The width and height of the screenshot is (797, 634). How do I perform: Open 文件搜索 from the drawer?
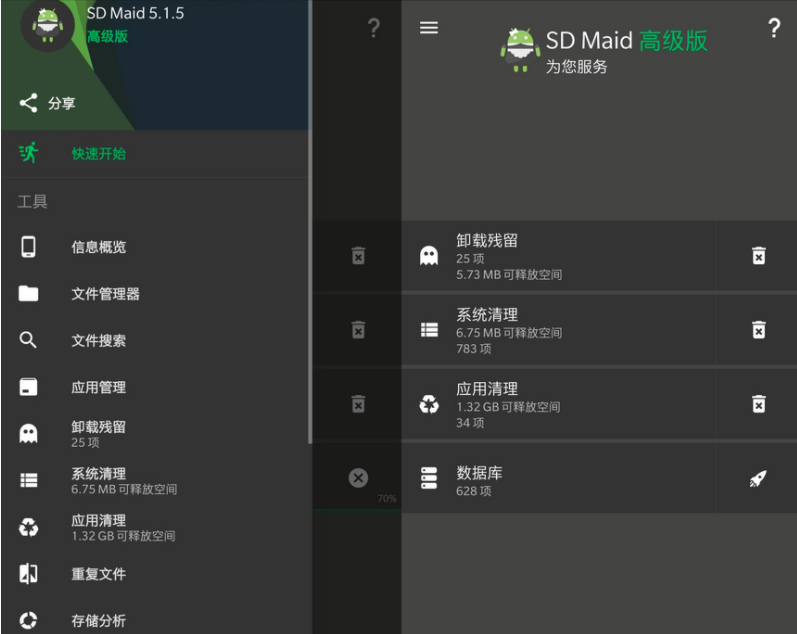[x=155, y=341]
